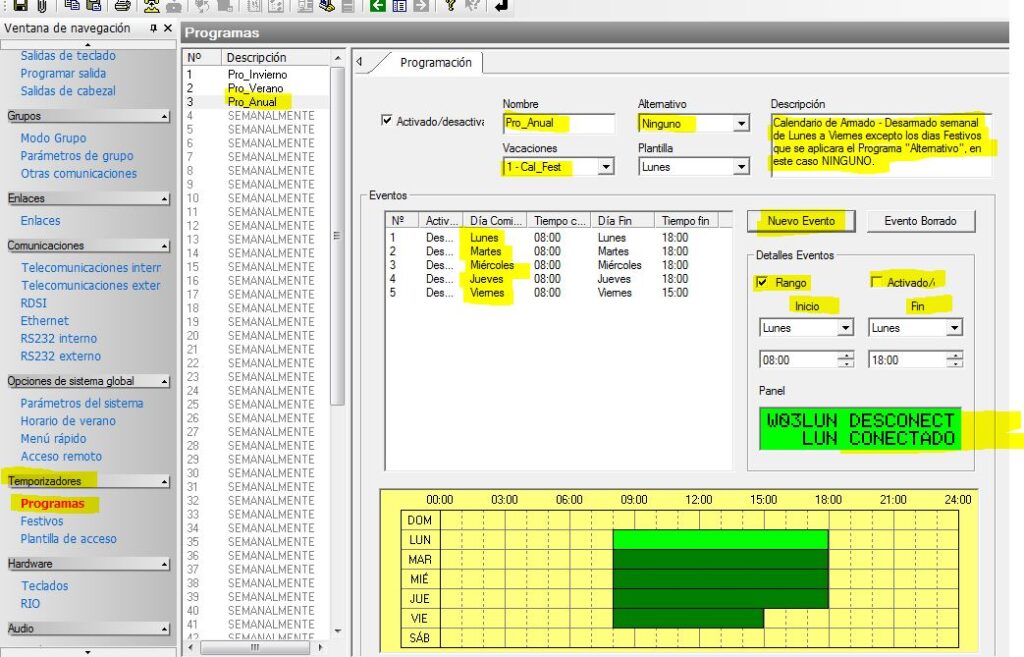The height and width of the screenshot is (657, 1024).
Task: Toggle the Activado checkbox in Detalles Eventos
Action: tap(876, 281)
